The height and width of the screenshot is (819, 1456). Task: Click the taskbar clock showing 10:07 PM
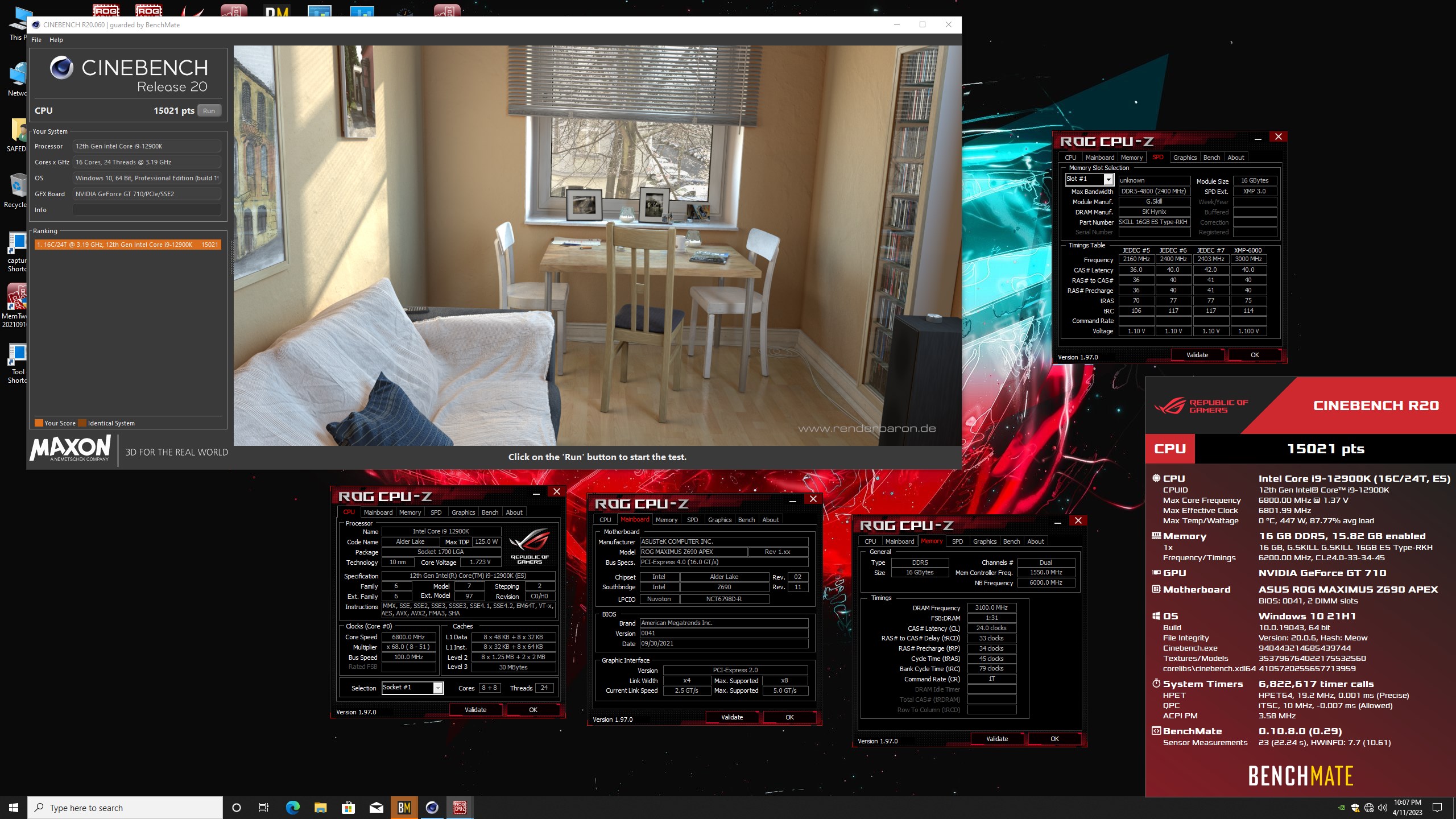pyautogui.click(x=1407, y=808)
